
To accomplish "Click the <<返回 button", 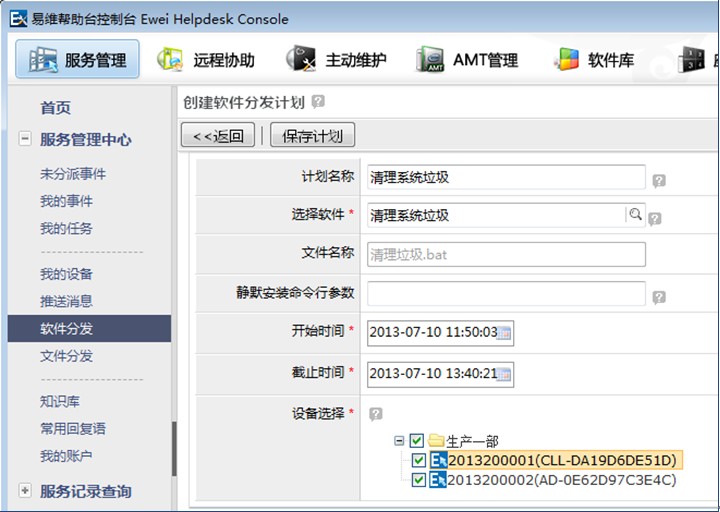I will [x=218, y=136].
